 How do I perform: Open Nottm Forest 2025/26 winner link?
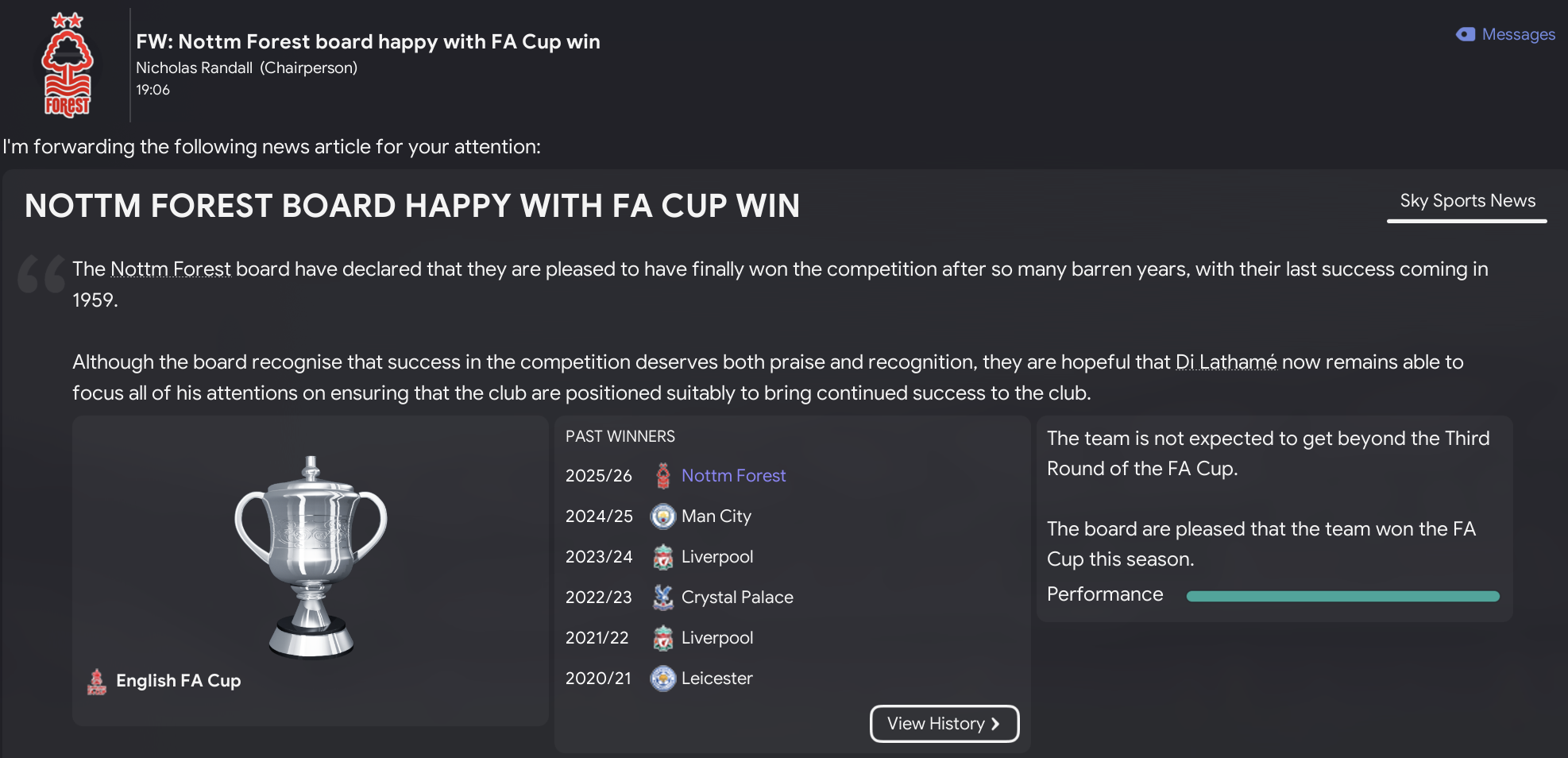[733, 476]
